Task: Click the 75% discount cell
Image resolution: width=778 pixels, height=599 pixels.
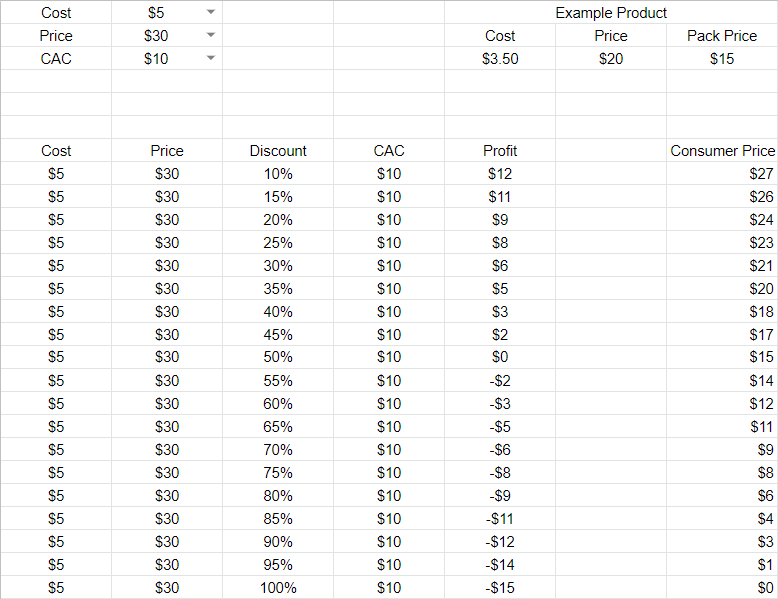Action: [278, 473]
